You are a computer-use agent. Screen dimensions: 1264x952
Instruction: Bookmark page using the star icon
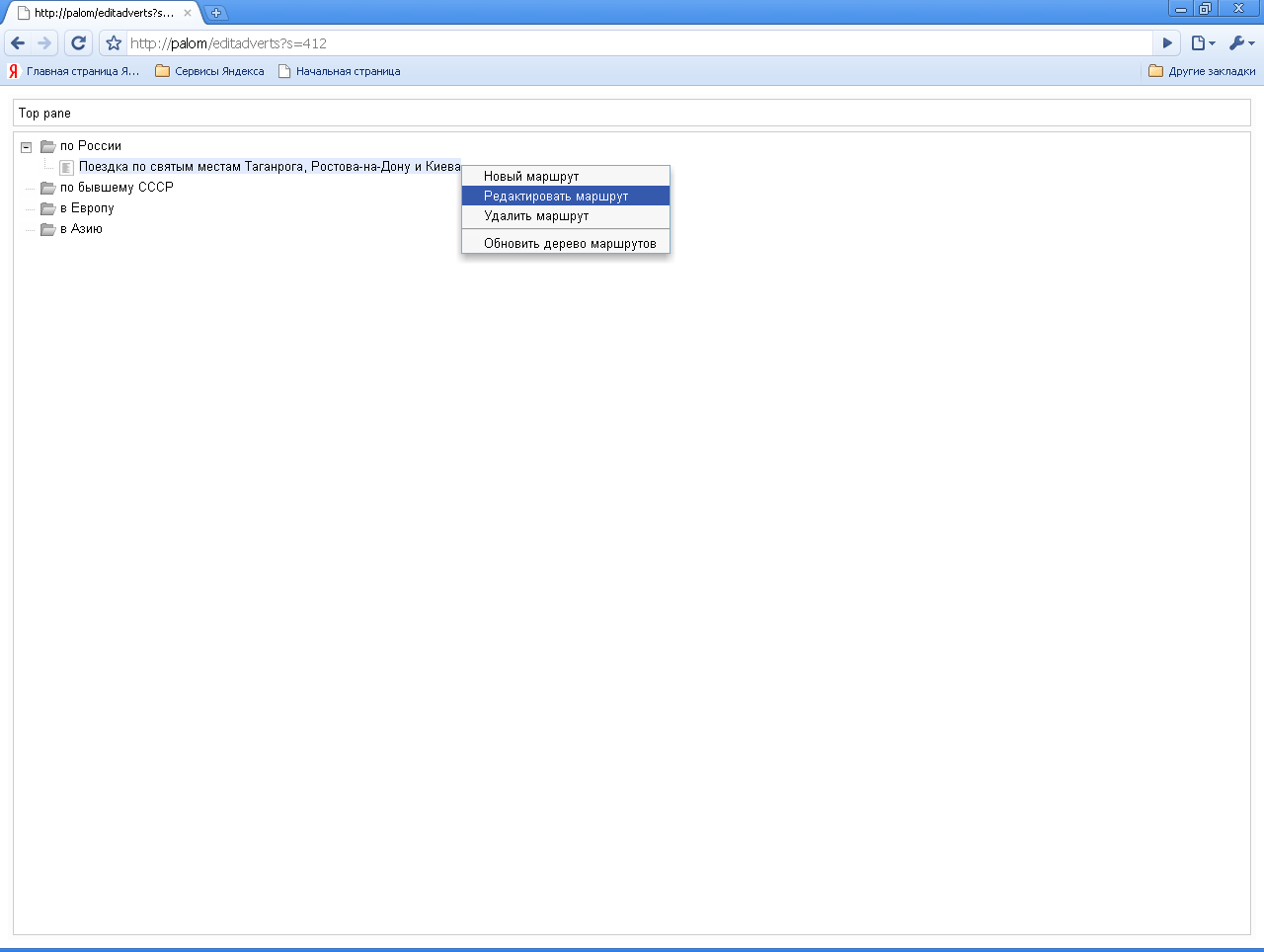pos(114,43)
